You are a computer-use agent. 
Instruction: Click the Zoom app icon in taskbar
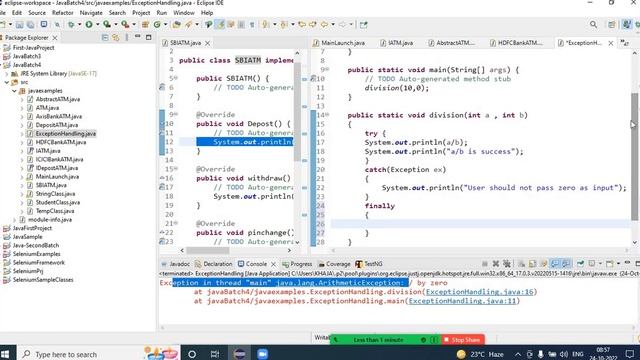tap(262, 354)
